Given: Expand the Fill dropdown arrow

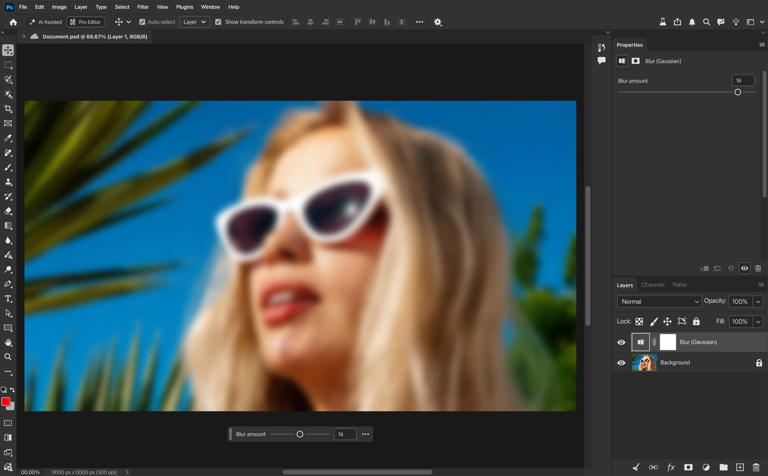Looking at the screenshot, I should [x=758, y=322].
